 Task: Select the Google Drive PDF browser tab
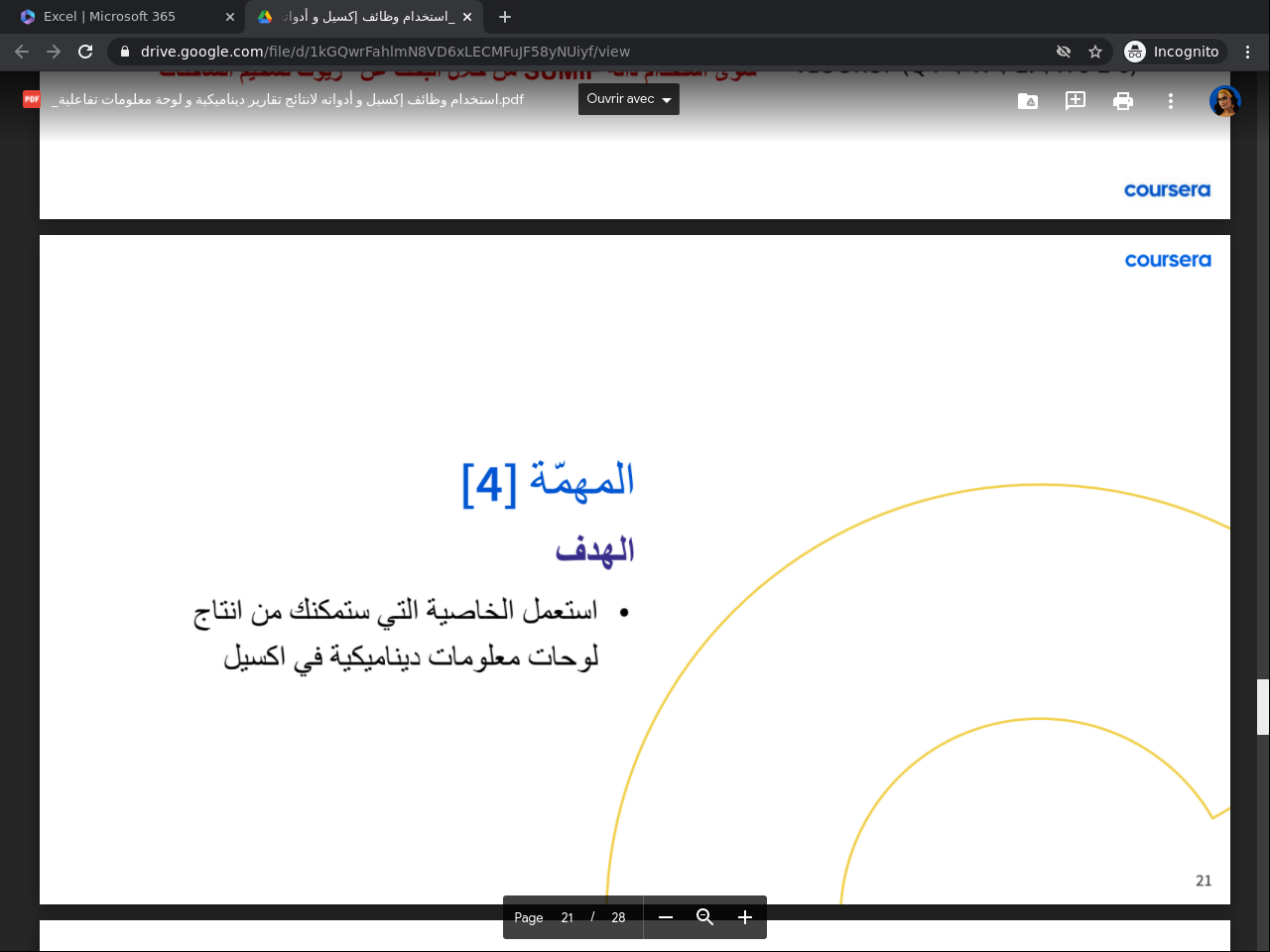tap(364, 17)
